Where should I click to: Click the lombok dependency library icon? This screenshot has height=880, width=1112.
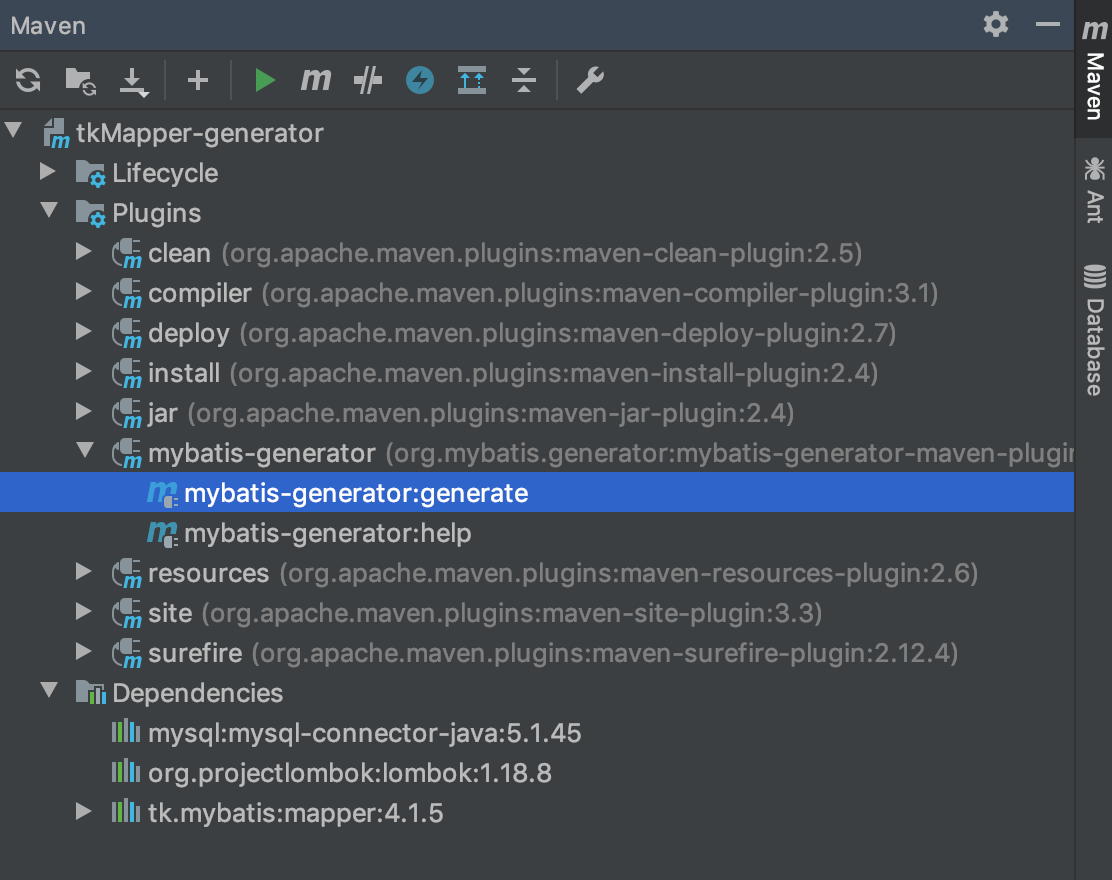click(x=126, y=772)
